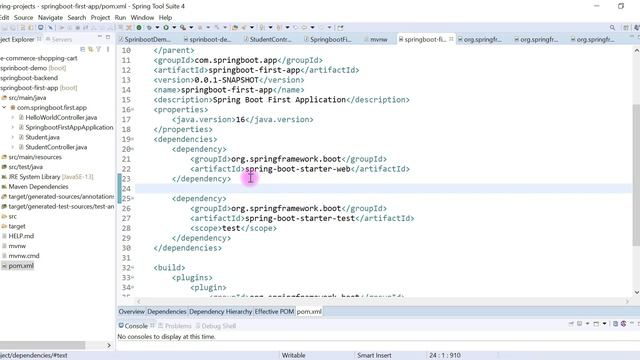Switch to the Problems view tab
The width and height of the screenshot is (640, 360).
tap(175, 326)
